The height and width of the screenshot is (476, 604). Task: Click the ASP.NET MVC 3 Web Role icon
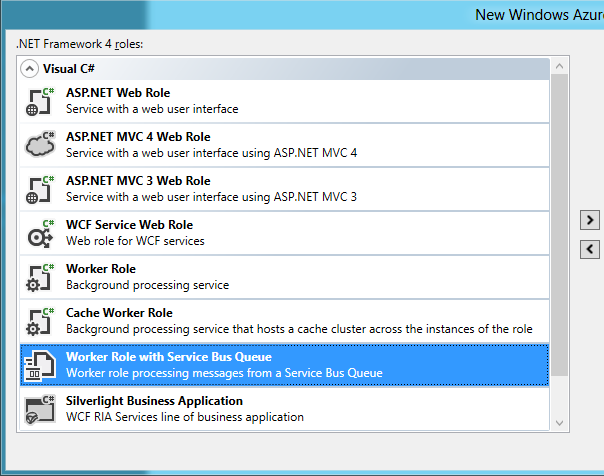[x=40, y=189]
